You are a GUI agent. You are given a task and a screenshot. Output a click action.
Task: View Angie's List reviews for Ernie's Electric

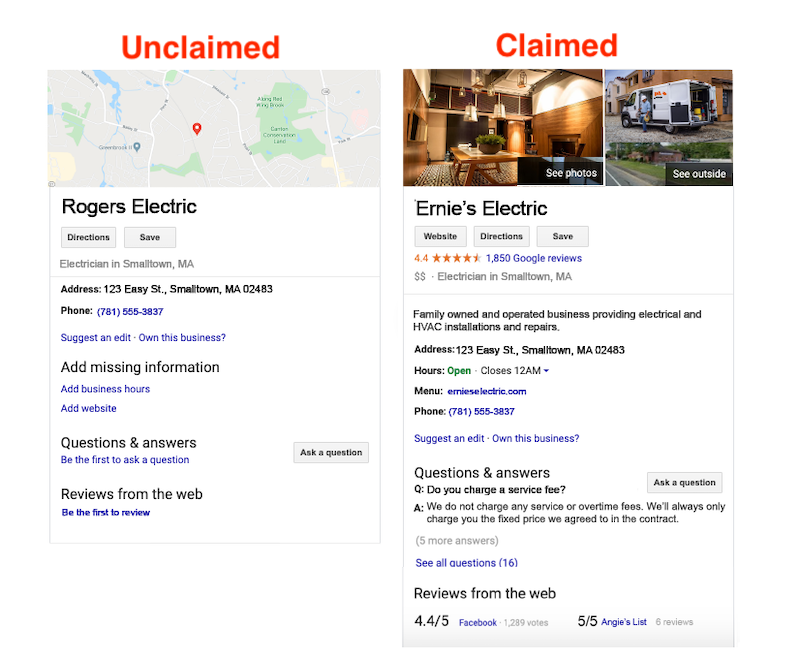(623, 621)
